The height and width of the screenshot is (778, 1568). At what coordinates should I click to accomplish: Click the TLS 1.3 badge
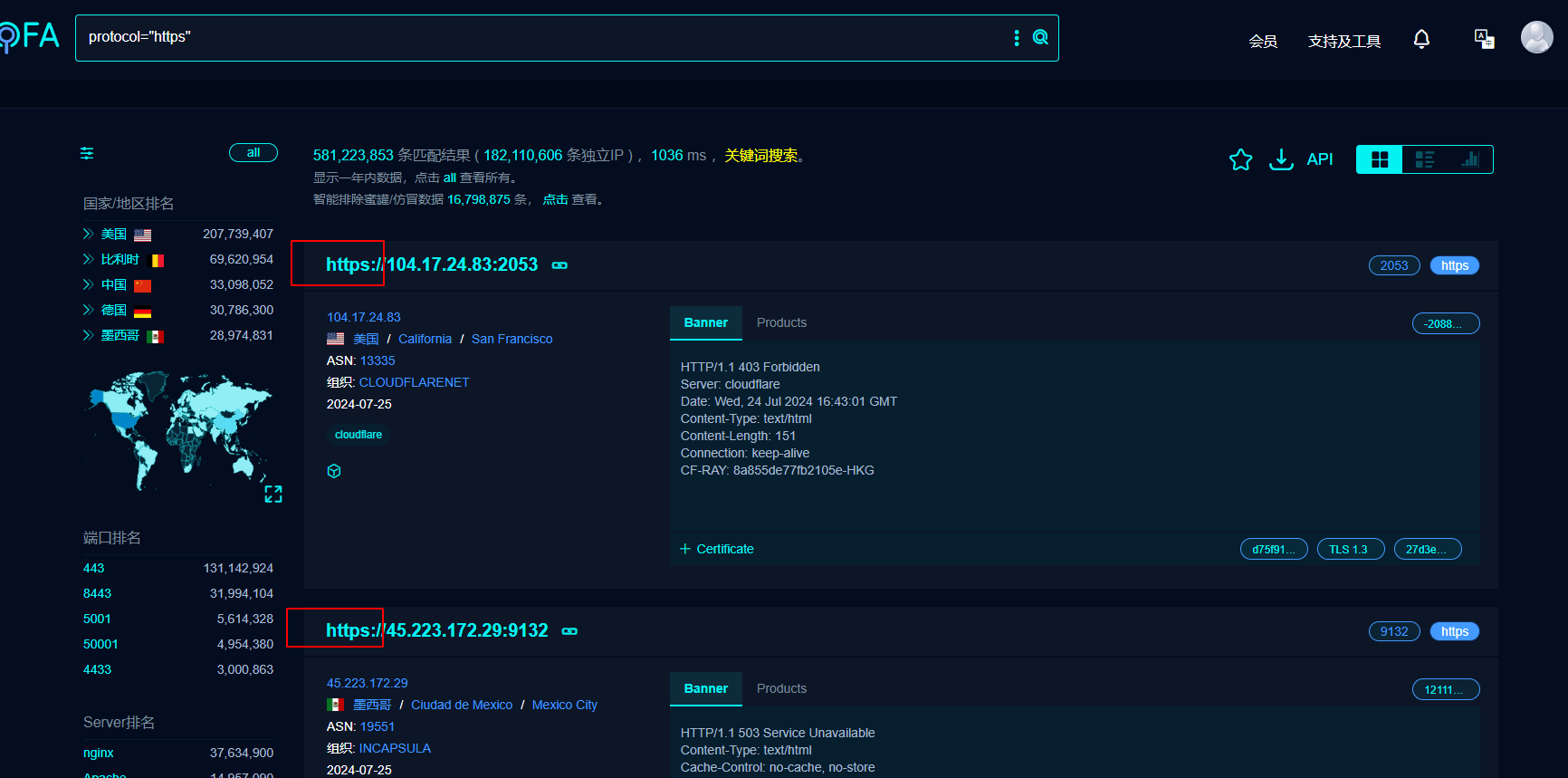[1351, 549]
